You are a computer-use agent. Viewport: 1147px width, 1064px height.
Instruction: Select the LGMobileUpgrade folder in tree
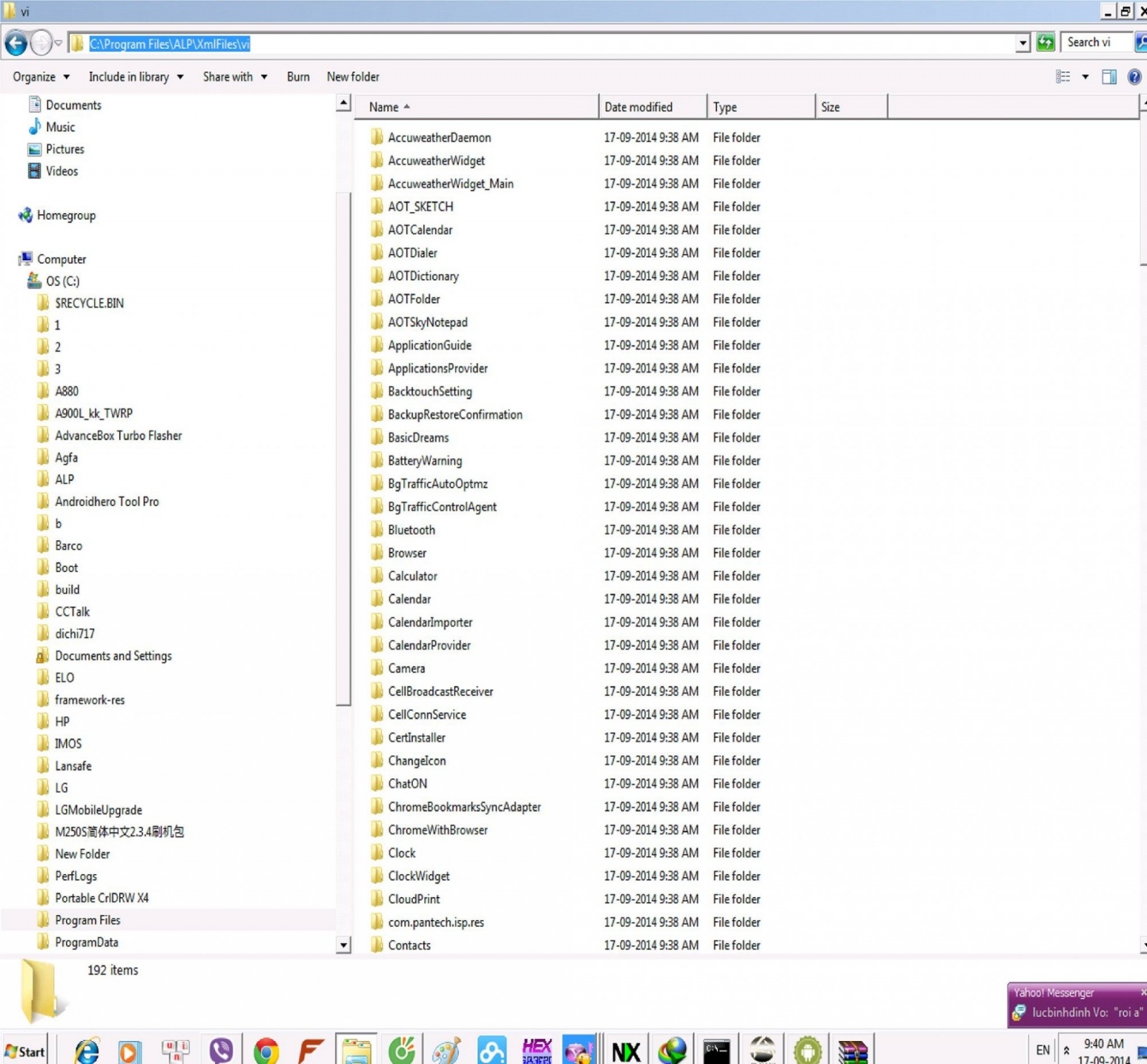pos(90,810)
